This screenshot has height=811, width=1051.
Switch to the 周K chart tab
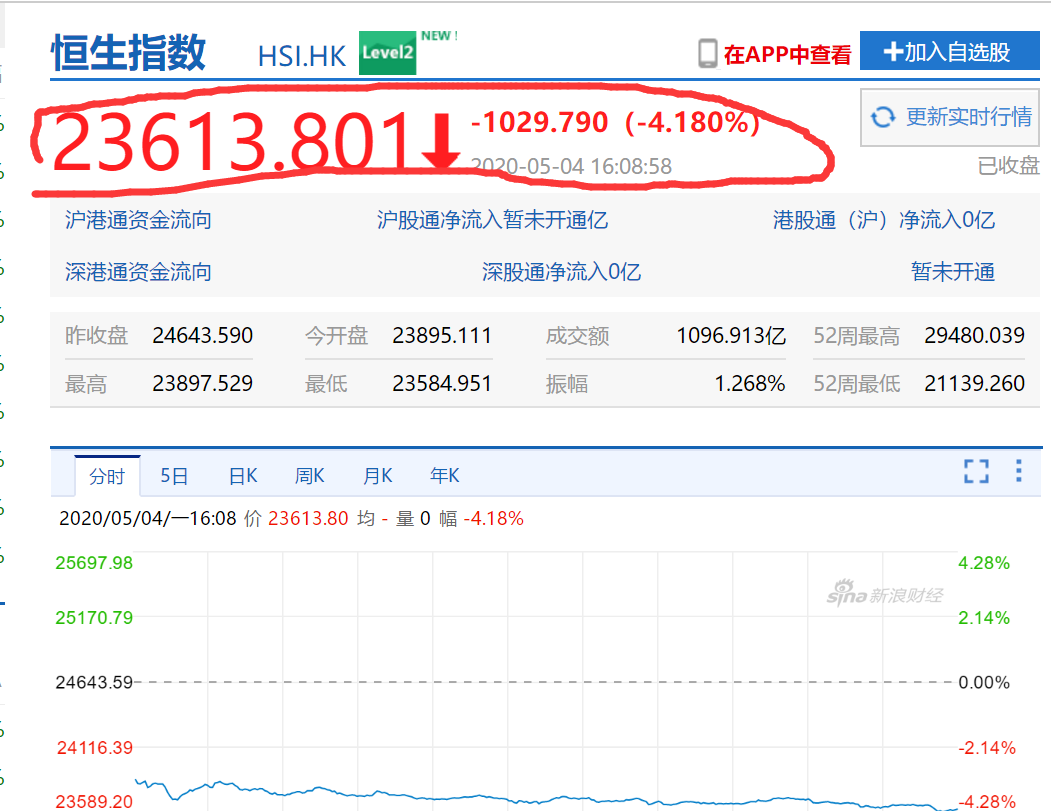pos(309,476)
